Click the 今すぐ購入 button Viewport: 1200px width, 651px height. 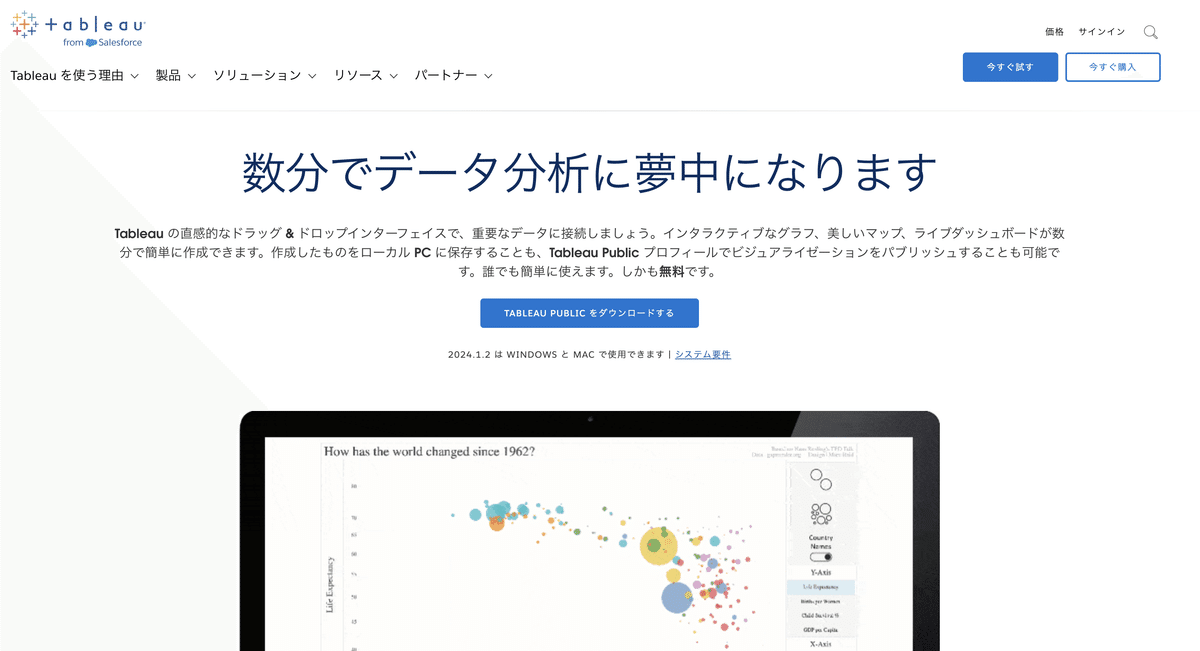[x=1112, y=66]
